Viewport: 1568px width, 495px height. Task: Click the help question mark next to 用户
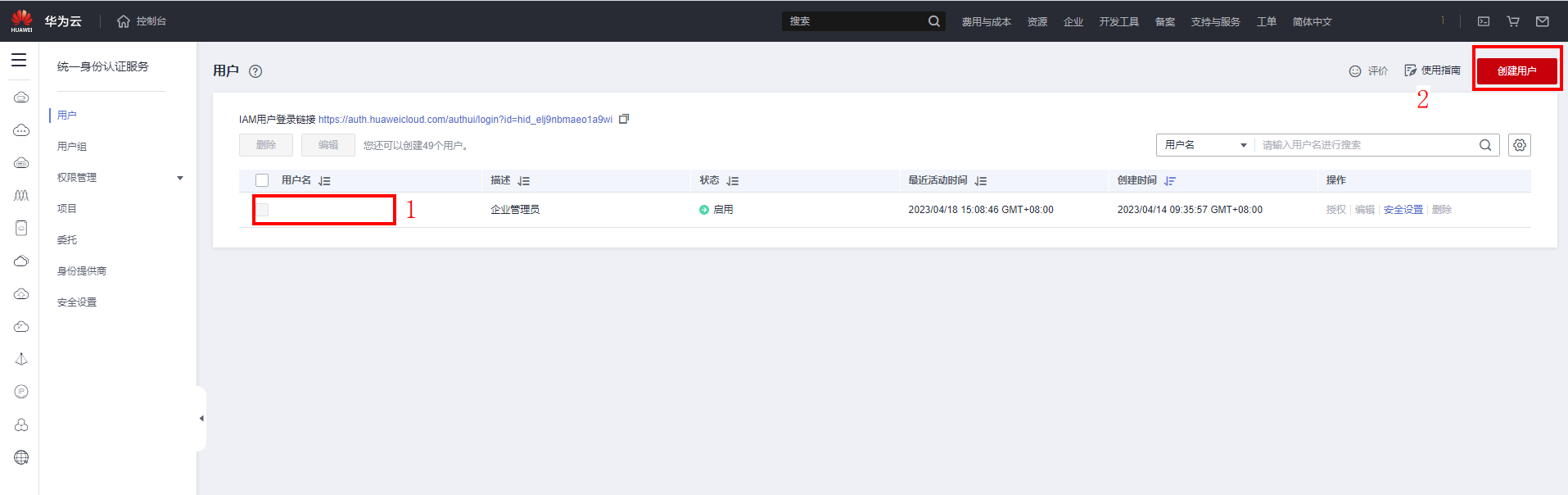[255, 71]
